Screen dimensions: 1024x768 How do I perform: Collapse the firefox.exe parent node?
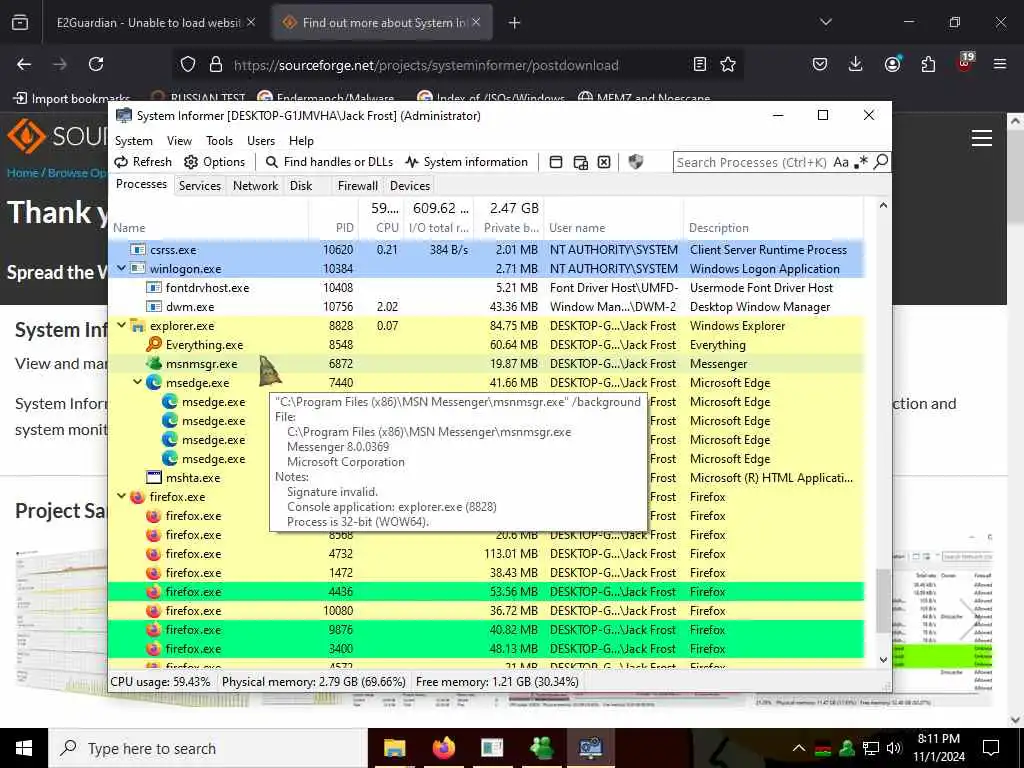point(121,496)
